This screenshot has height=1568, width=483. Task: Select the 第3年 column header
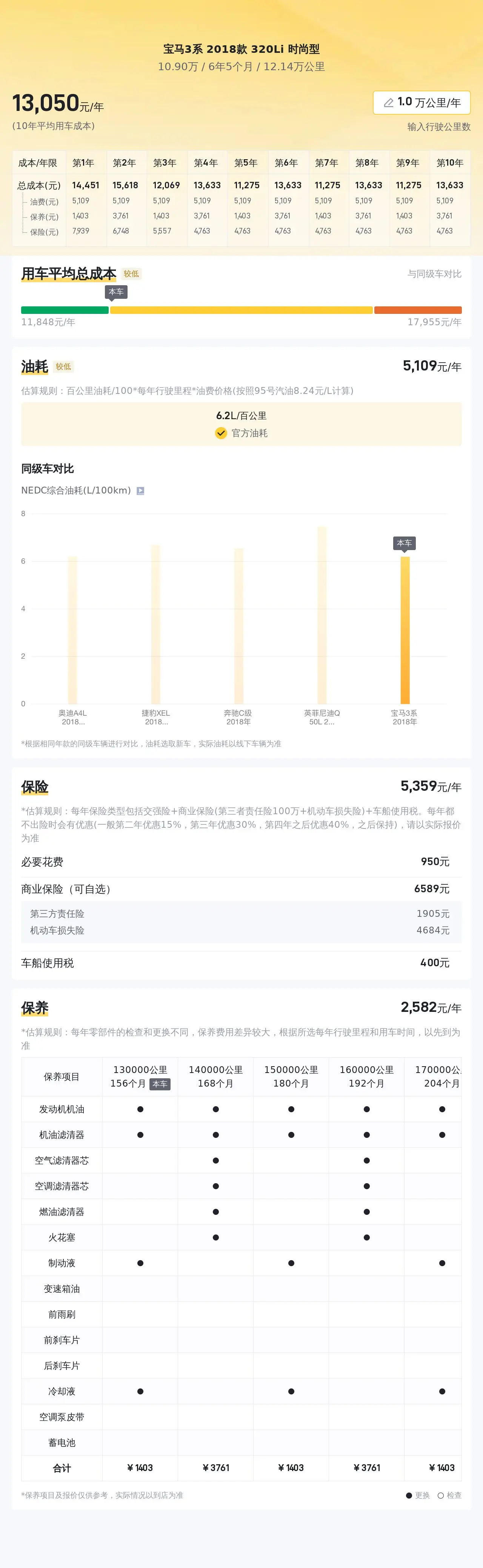[x=165, y=163]
